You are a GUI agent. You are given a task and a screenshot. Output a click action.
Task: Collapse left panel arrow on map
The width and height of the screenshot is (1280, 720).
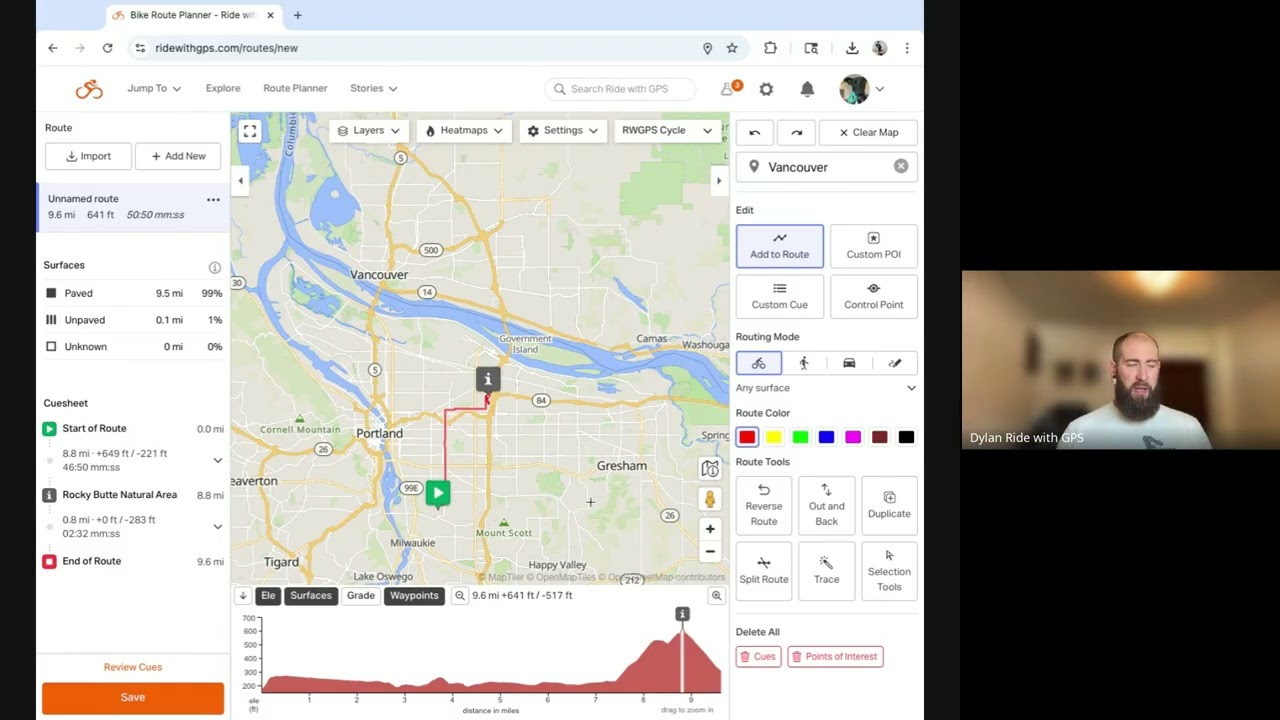[241, 181]
